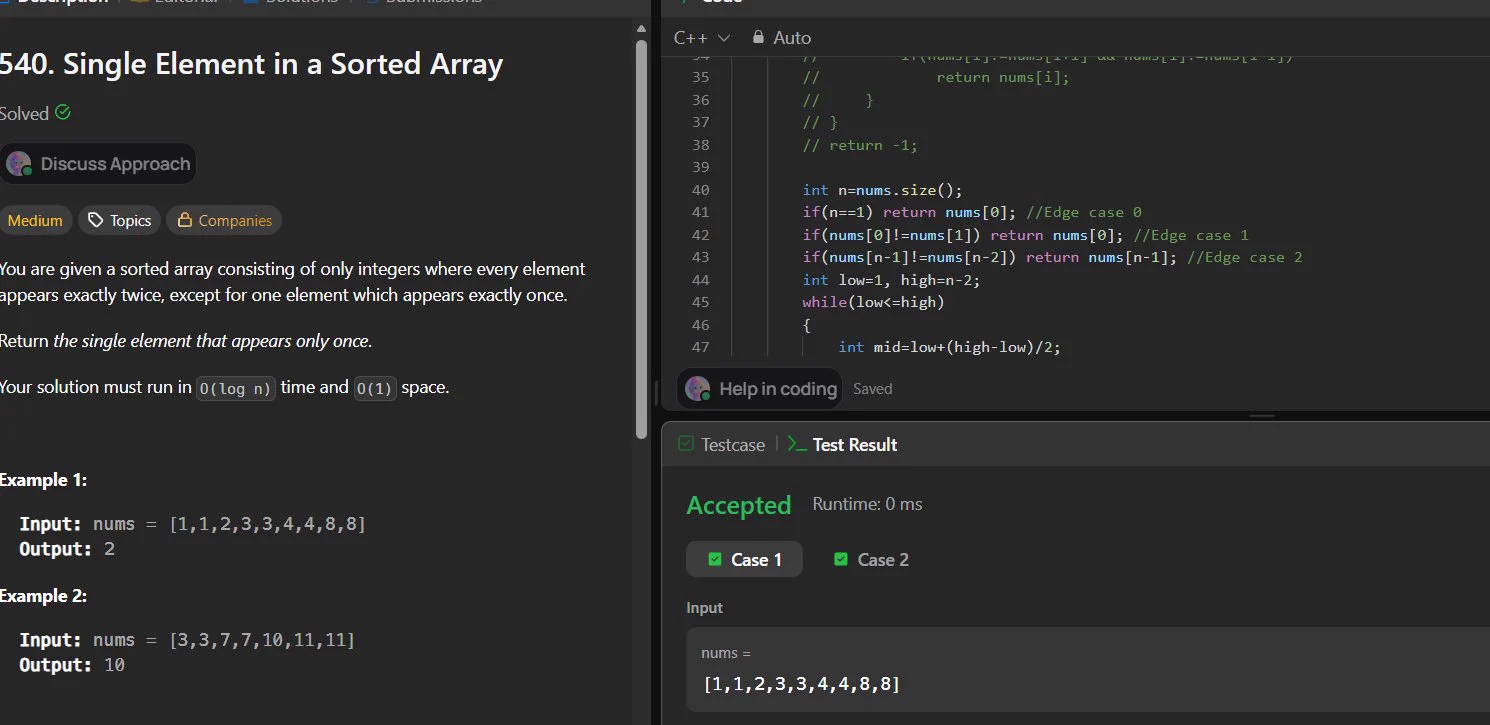This screenshot has height=725, width=1490.
Task: Click the nums input value field
Action: click(x=1088, y=670)
